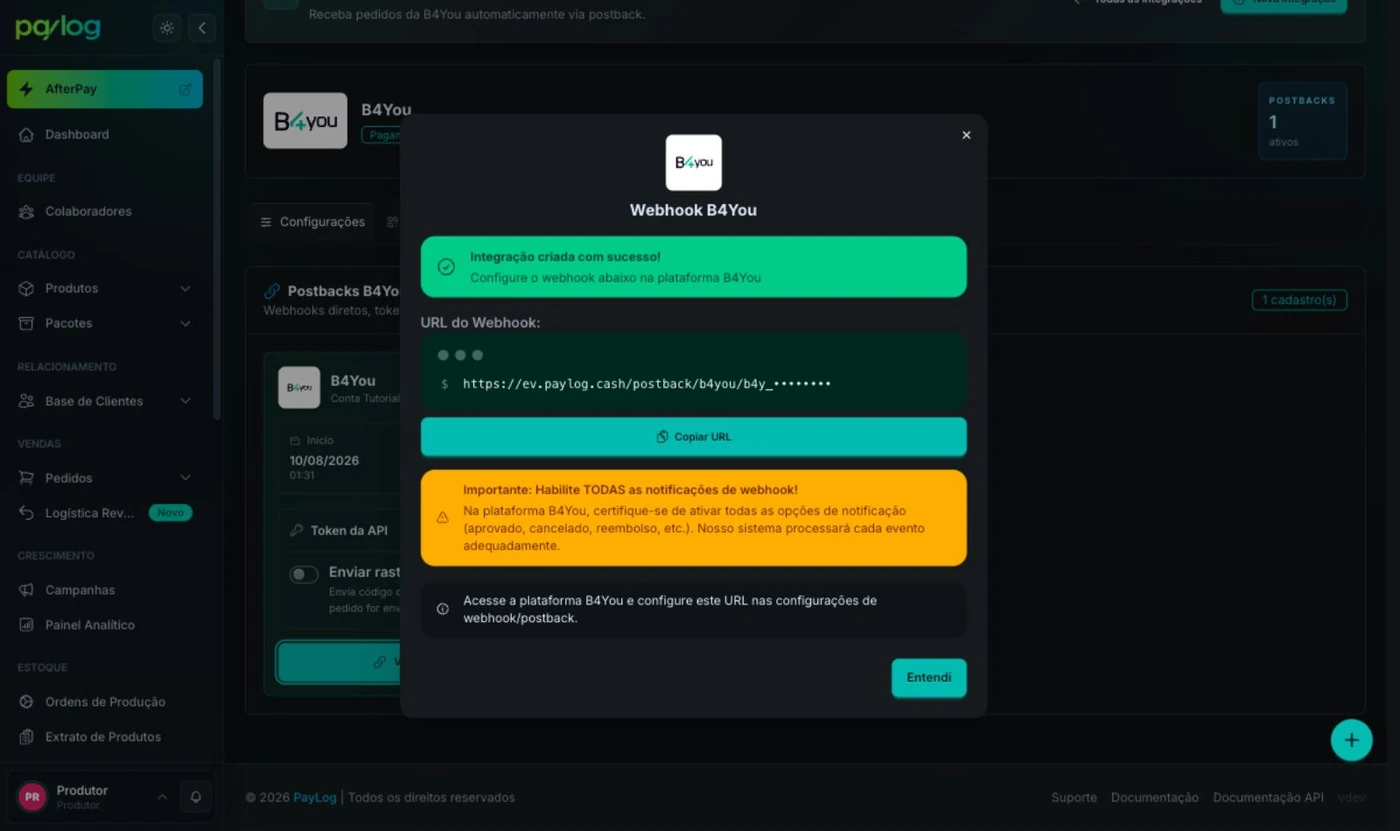Select the Configurações tab
This screenshot has width=1400, height=831.
(312, 222)
